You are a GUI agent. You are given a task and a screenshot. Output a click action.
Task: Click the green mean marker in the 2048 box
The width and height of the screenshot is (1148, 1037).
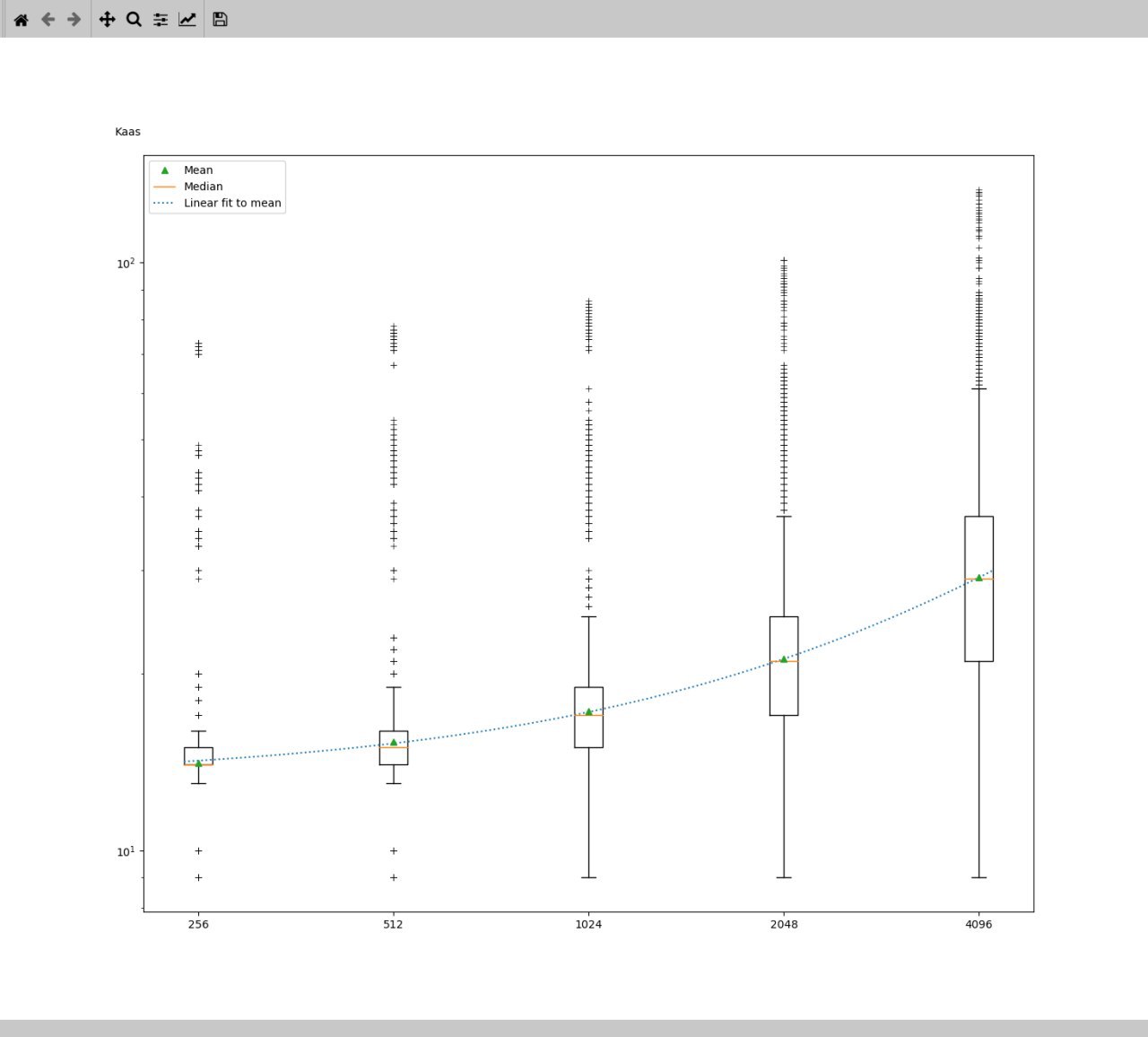(784, 659)
